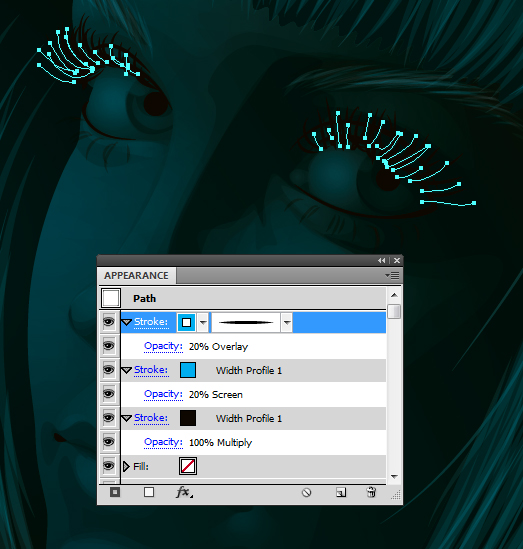Click the panel resize grip corner
523x549 pixels.
(x=396, y=495)
